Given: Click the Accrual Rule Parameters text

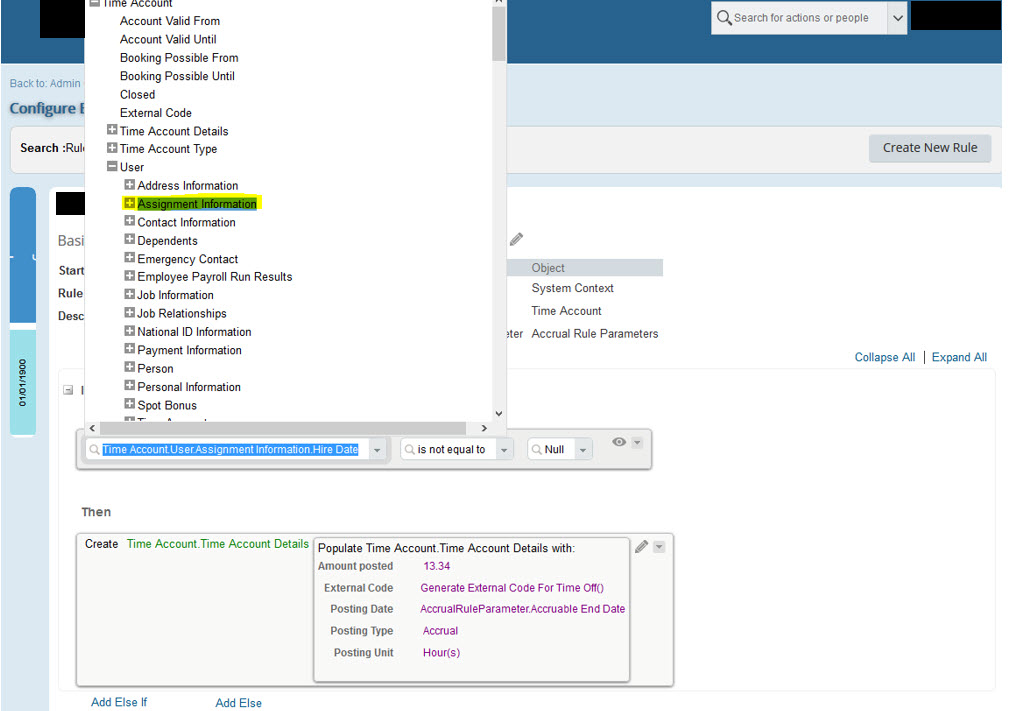Looking at the screenshot, I should (x=595, y=334).
